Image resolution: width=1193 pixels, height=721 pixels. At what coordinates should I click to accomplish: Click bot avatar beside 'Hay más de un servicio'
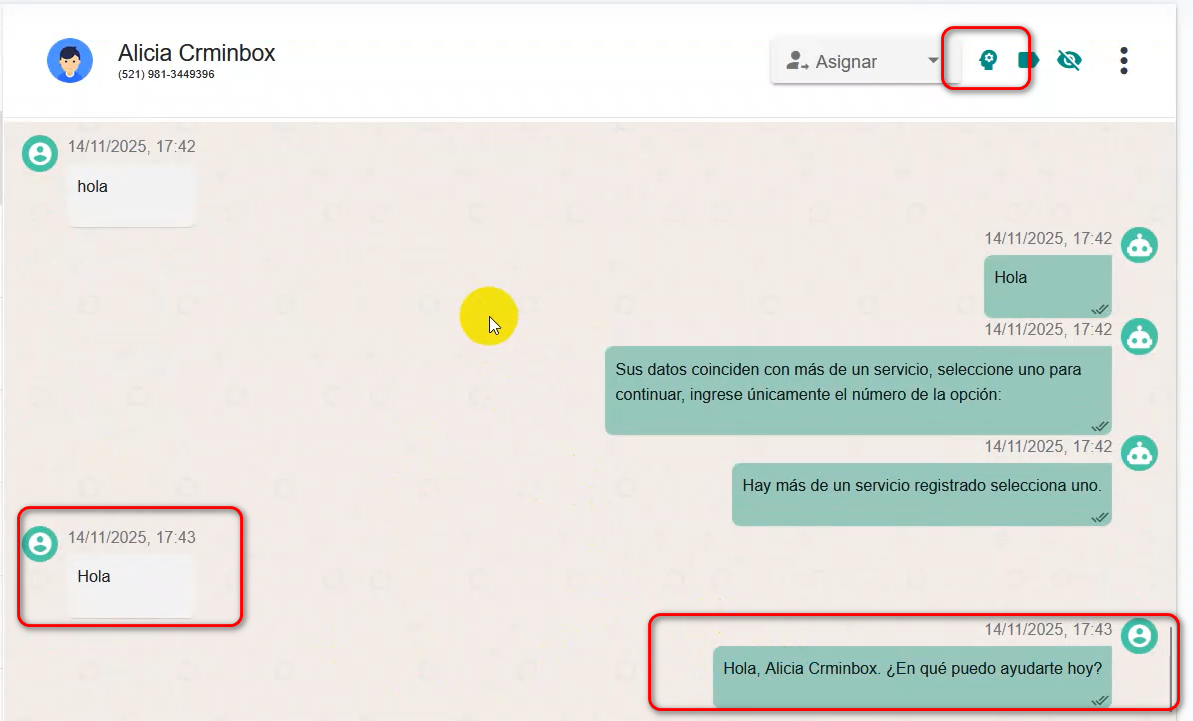click(x=1139, y=452)
